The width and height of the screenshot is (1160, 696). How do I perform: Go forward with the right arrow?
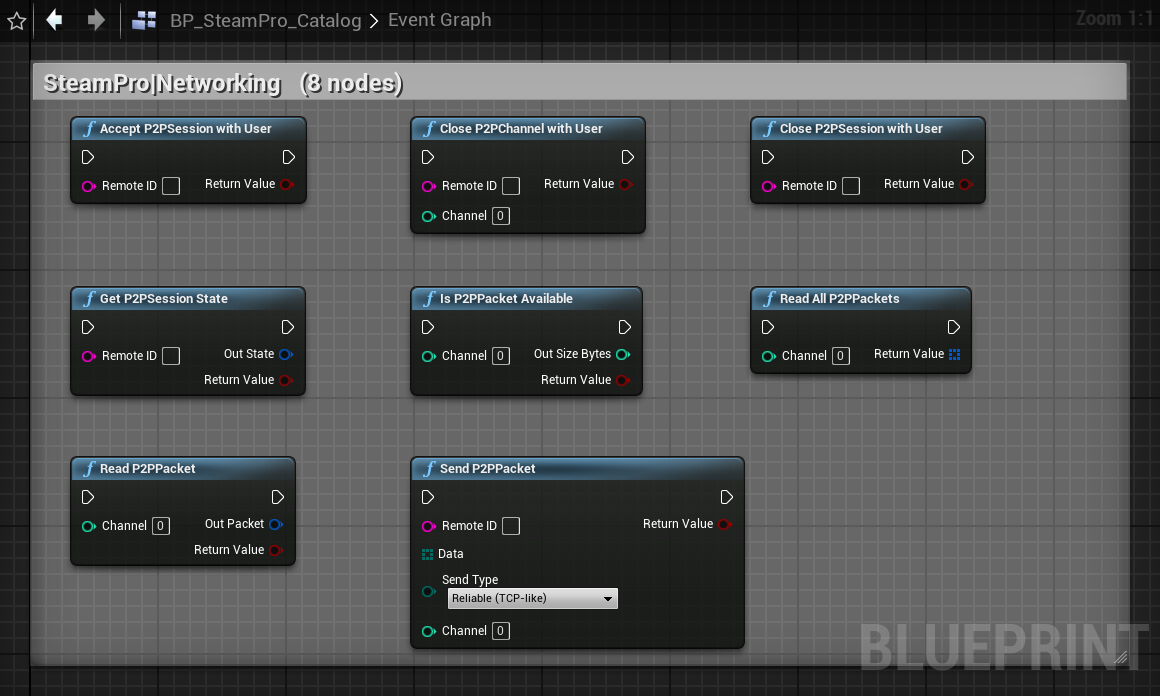click(95, 19)
